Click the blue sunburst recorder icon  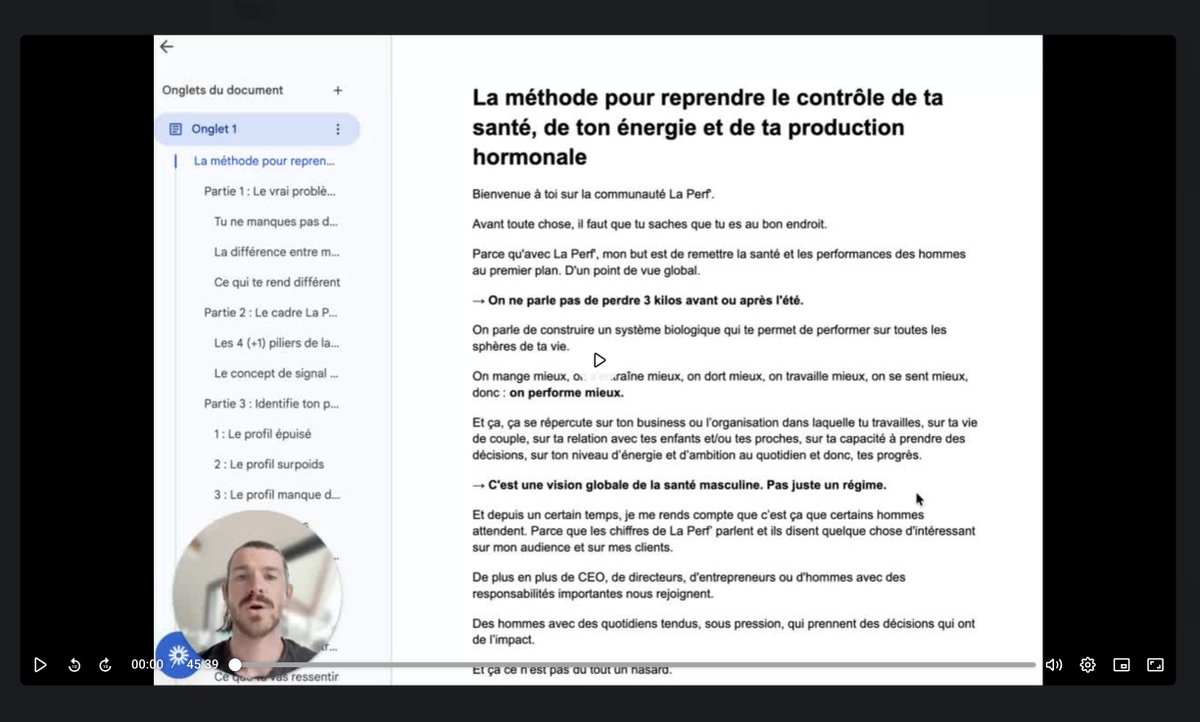pyautogui.click(x=179, y=656)
